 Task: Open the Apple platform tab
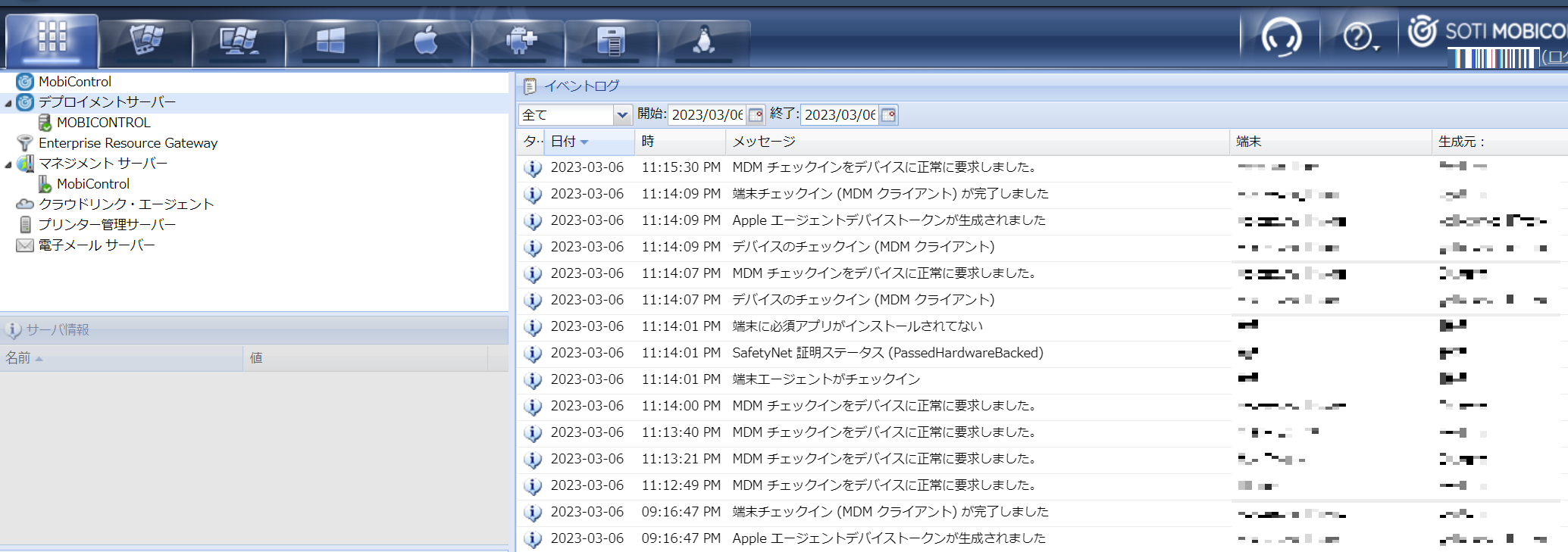point(425,42)
